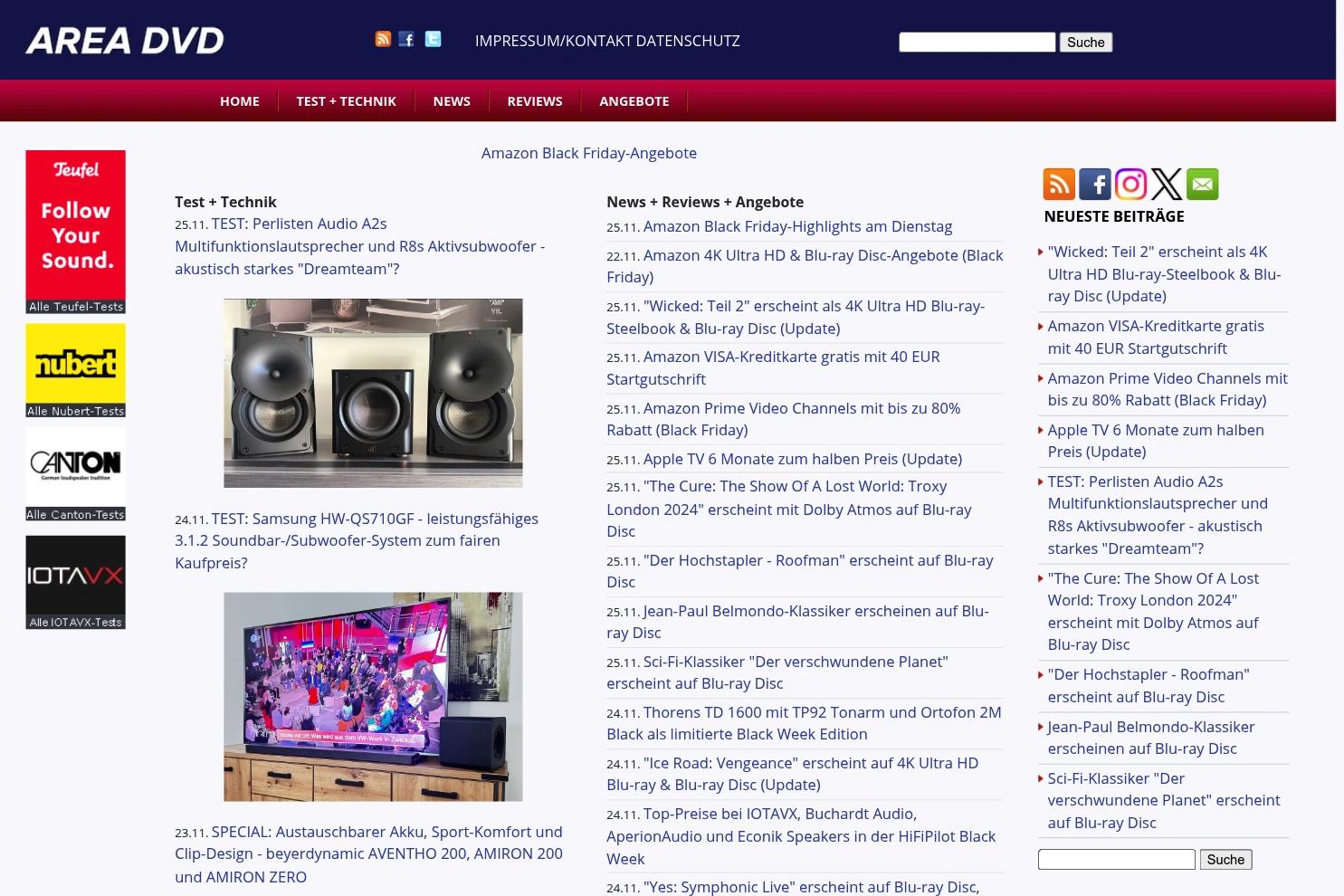Image resolution: width=1344 pixels, height=896 pixels.
Task: Open the Samsung soundbar test photo
Action: click(373, 697)
